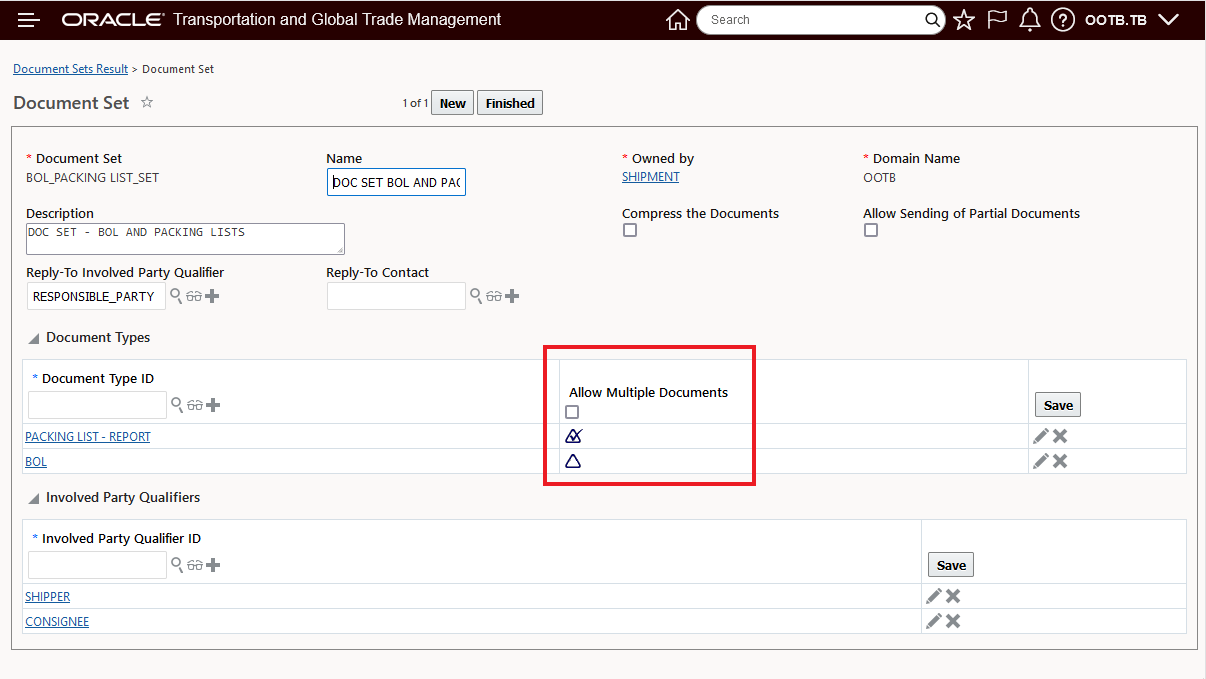Enable Compress the Documents checkbox
1206x679 pixels.
click(x=629, y=230)
